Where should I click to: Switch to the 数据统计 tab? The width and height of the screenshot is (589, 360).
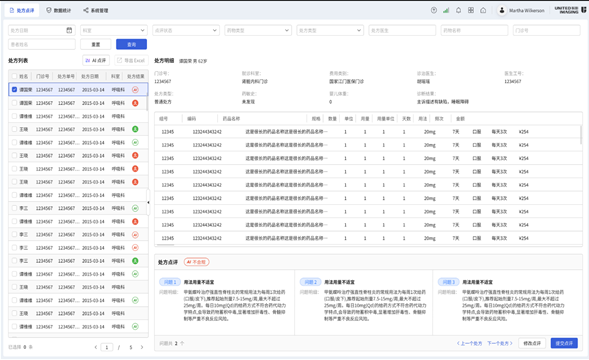tap(59, 11)
